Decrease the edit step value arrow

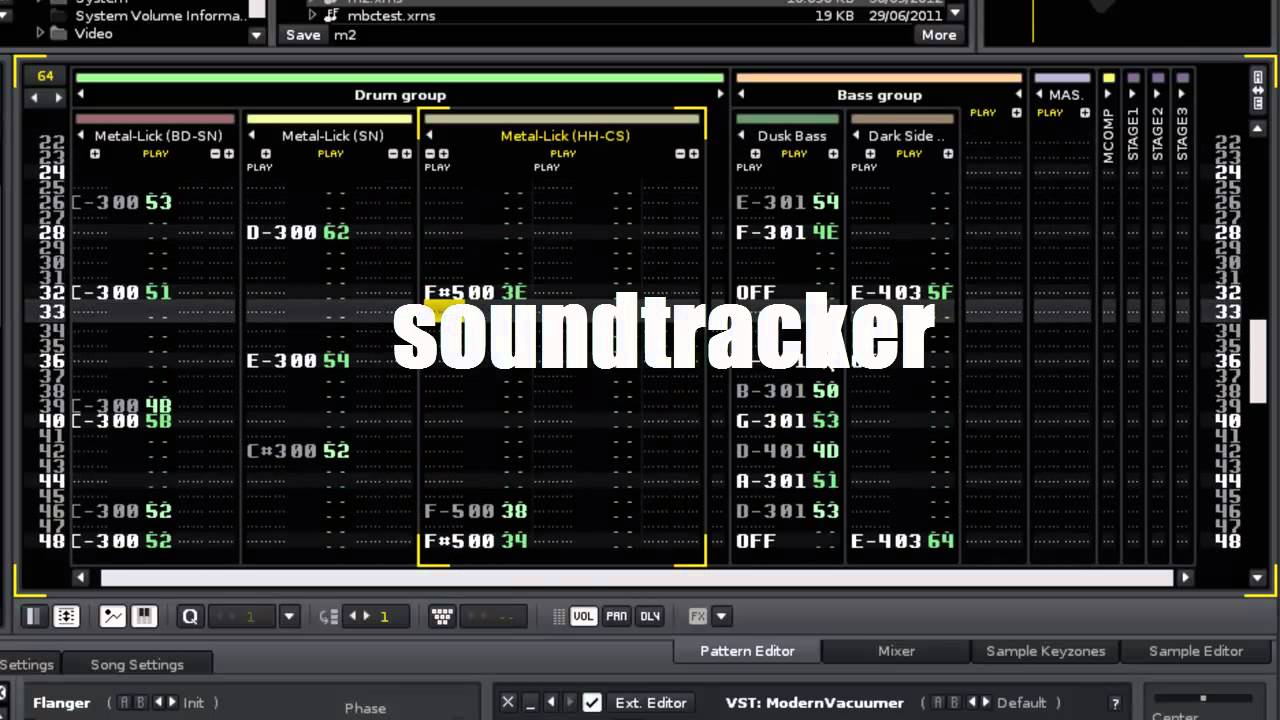[351, 617]
